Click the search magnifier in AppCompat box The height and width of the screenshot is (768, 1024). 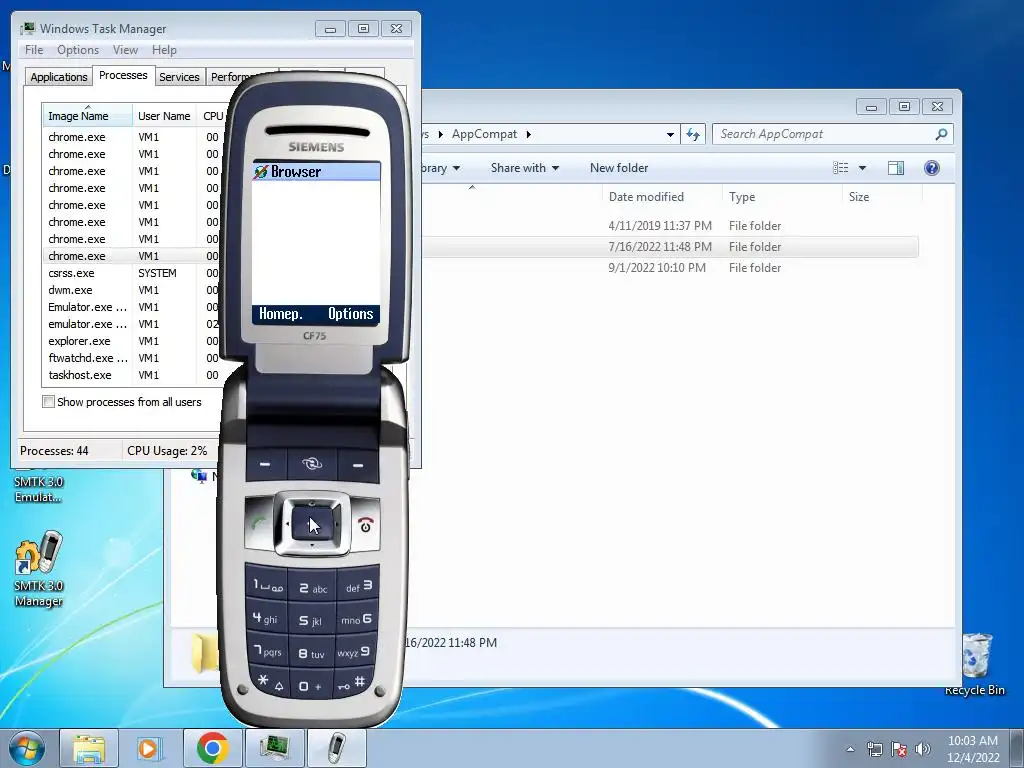point(941,135)
